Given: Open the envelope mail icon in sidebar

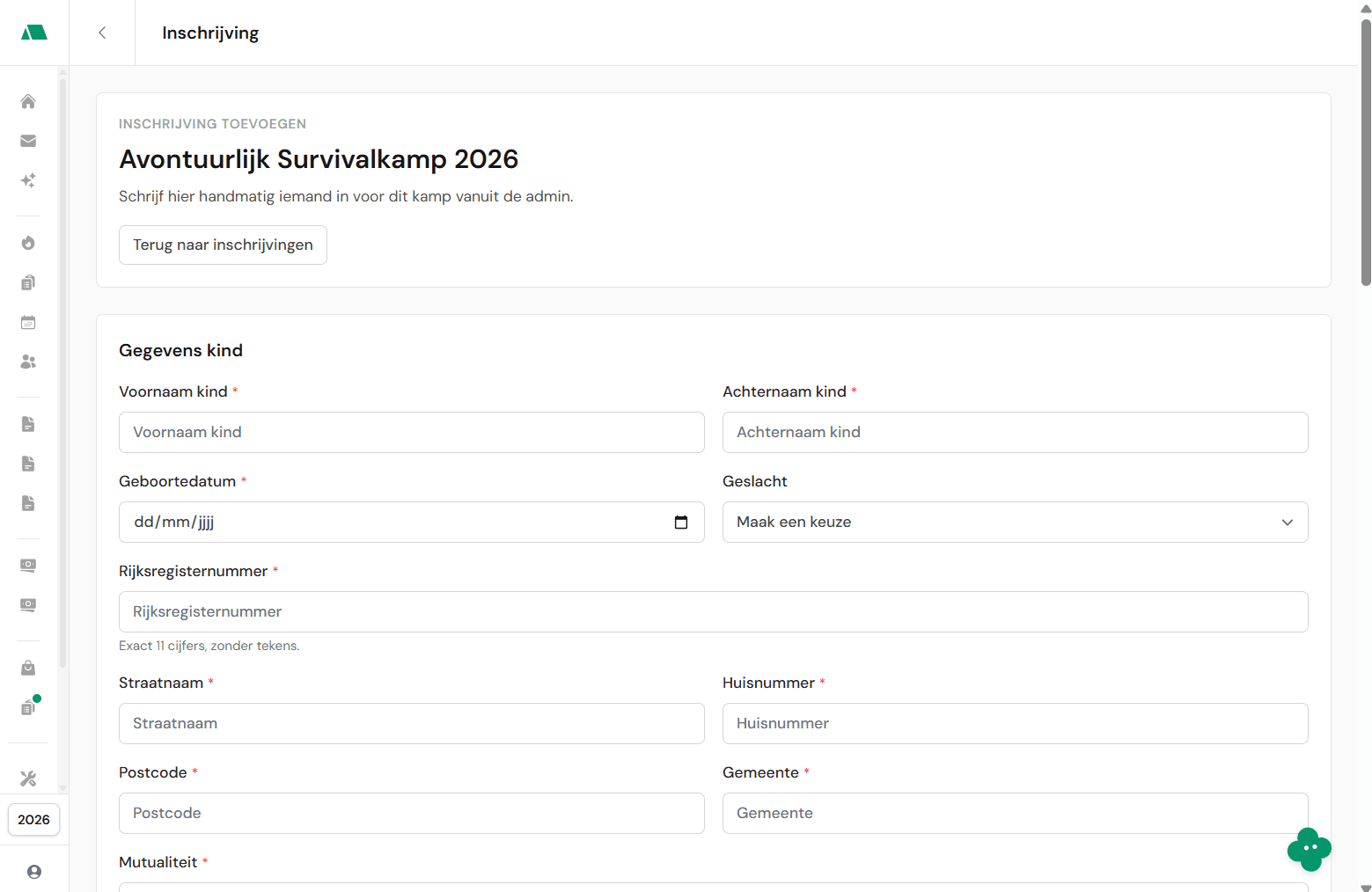Looking at the screenshot, I should point(28,141).
